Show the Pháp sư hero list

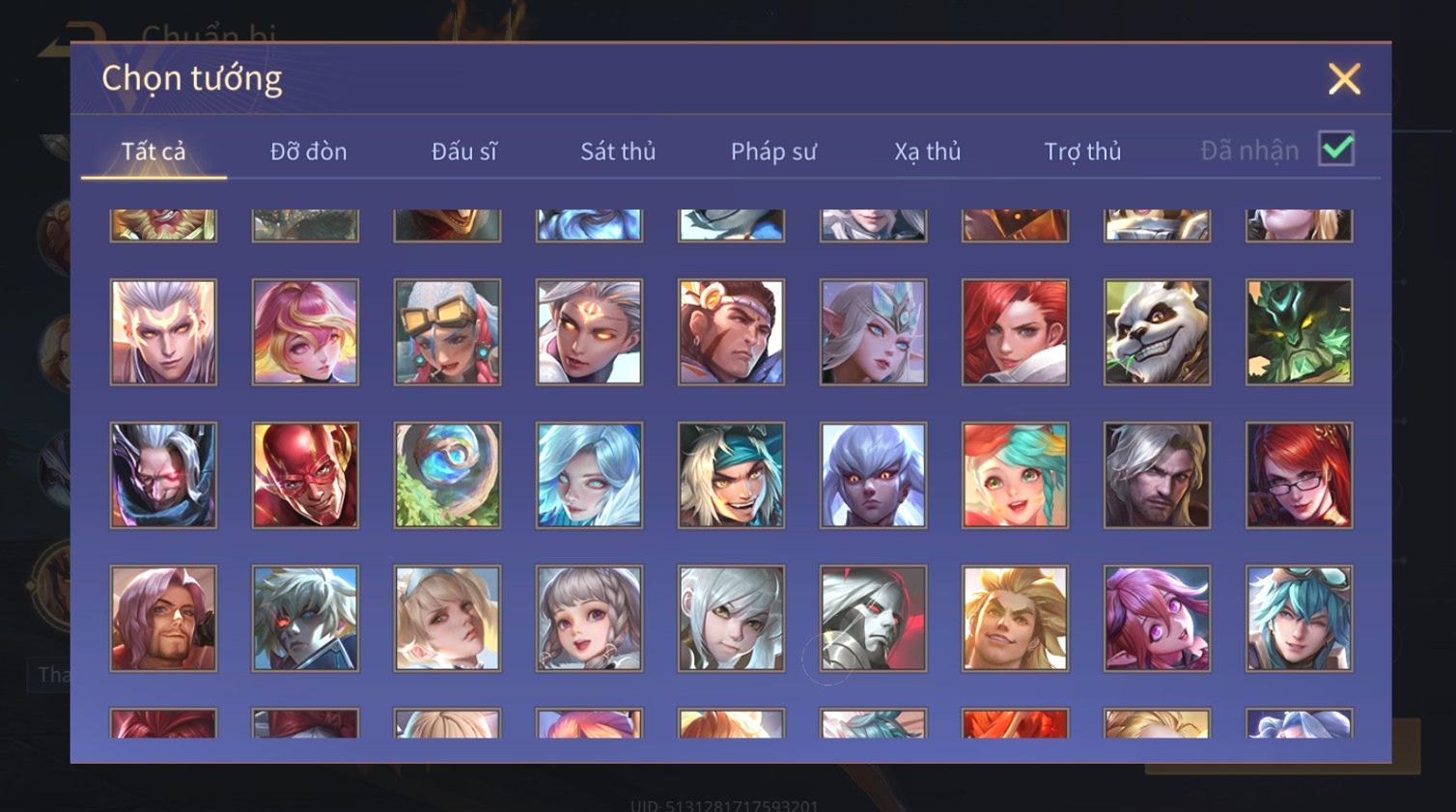[x=773, y=152]
